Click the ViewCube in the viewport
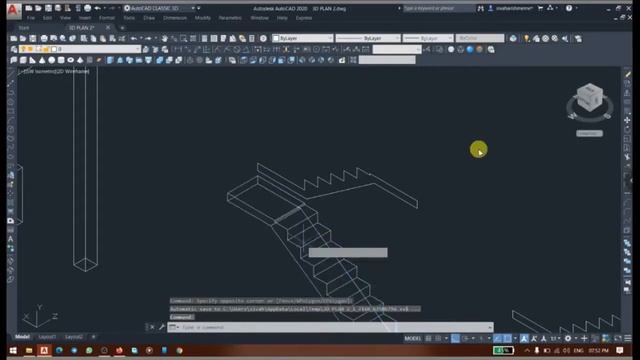 click(x=590, y=98)
